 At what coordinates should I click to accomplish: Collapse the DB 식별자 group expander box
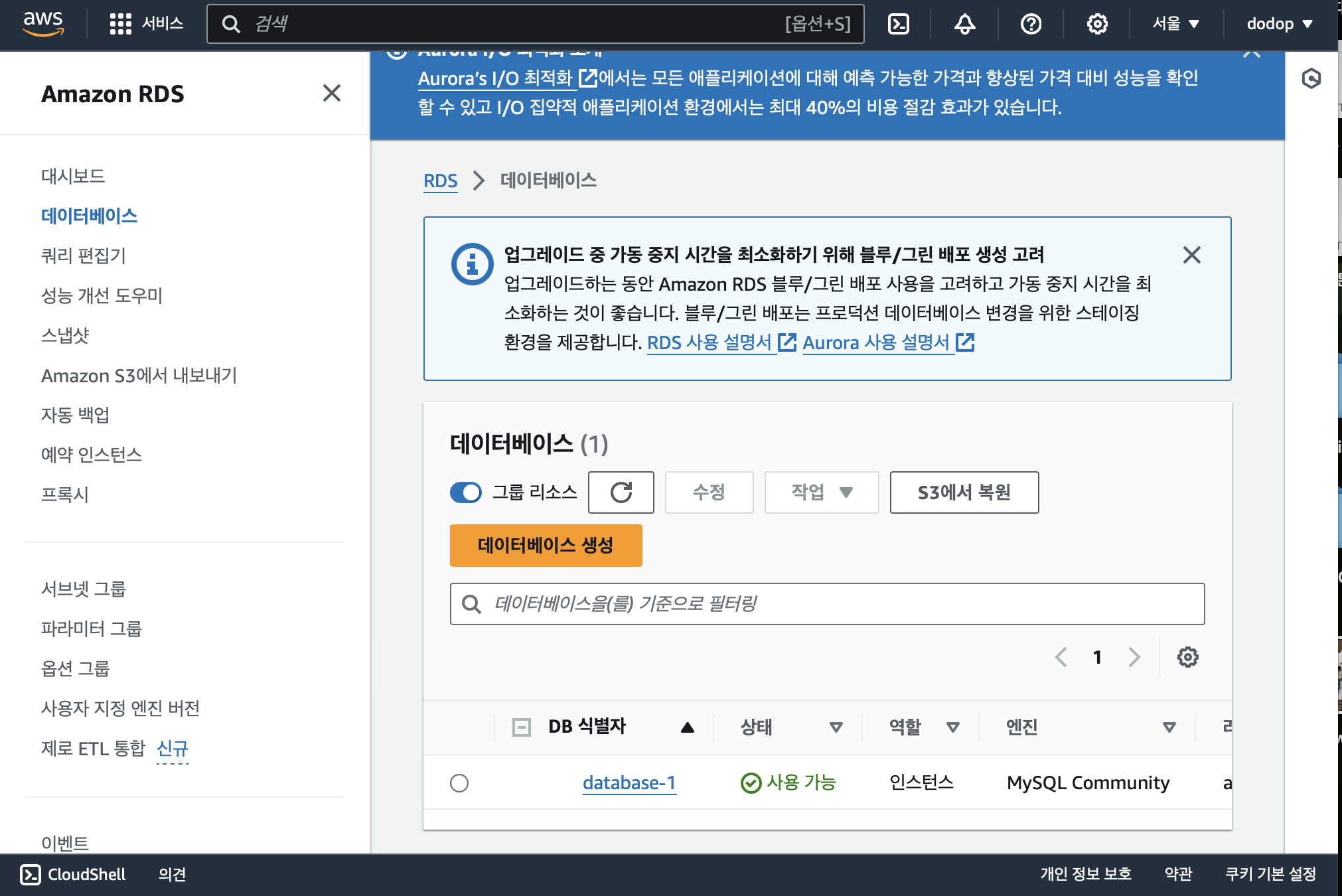[x=522, y=727]
